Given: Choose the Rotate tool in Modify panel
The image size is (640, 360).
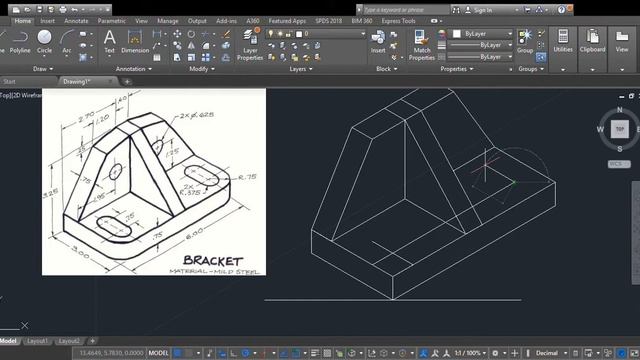Looking at the screenshot, I should click(191, 34).
